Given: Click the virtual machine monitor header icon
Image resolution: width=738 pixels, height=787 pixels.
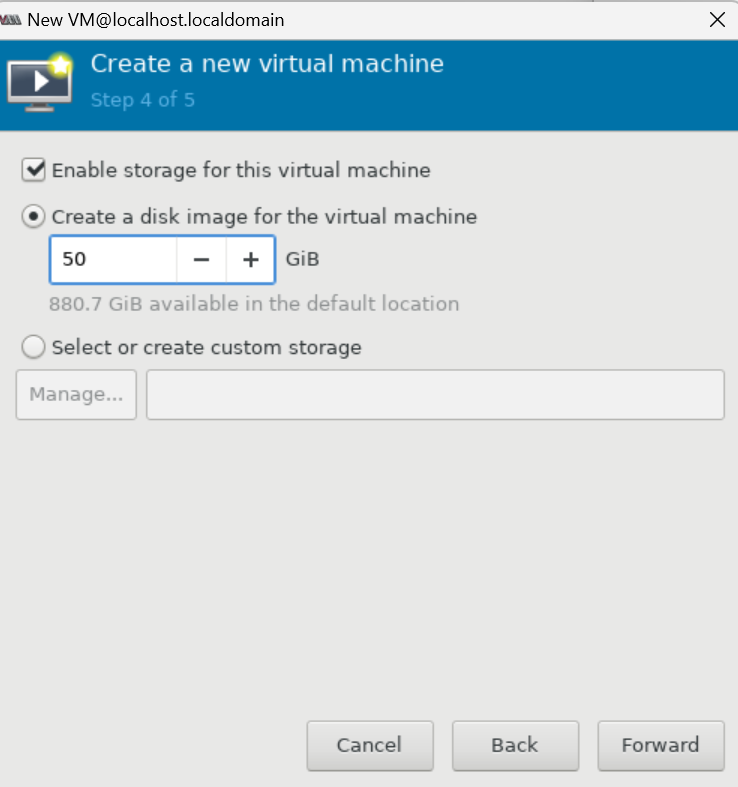Looking at the screenshot, I should point(40,83).
